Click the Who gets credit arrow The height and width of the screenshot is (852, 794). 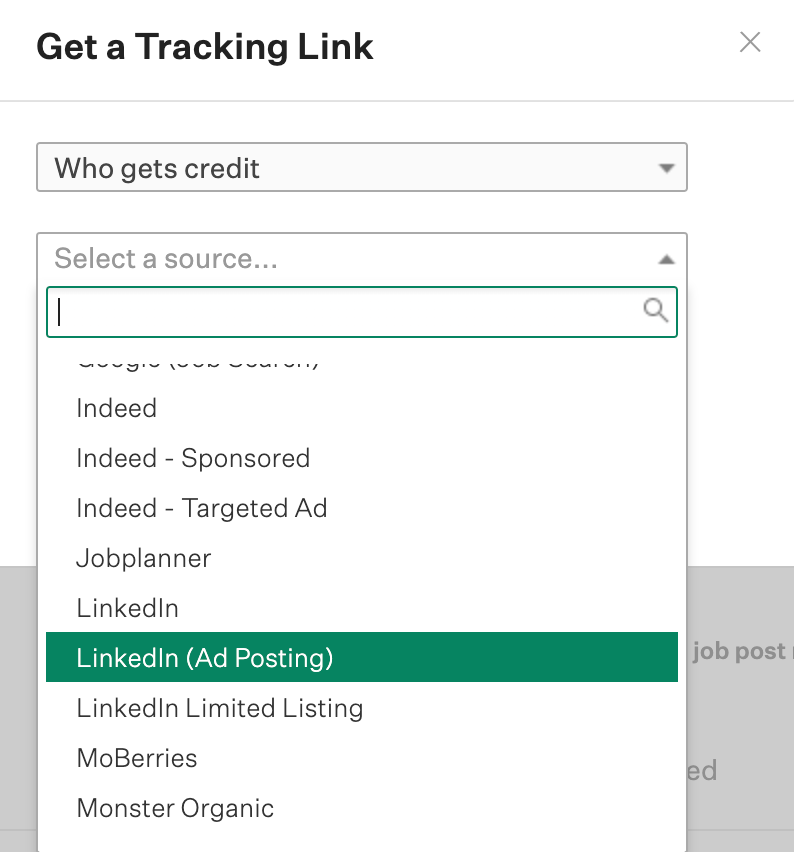pos(666,168)
